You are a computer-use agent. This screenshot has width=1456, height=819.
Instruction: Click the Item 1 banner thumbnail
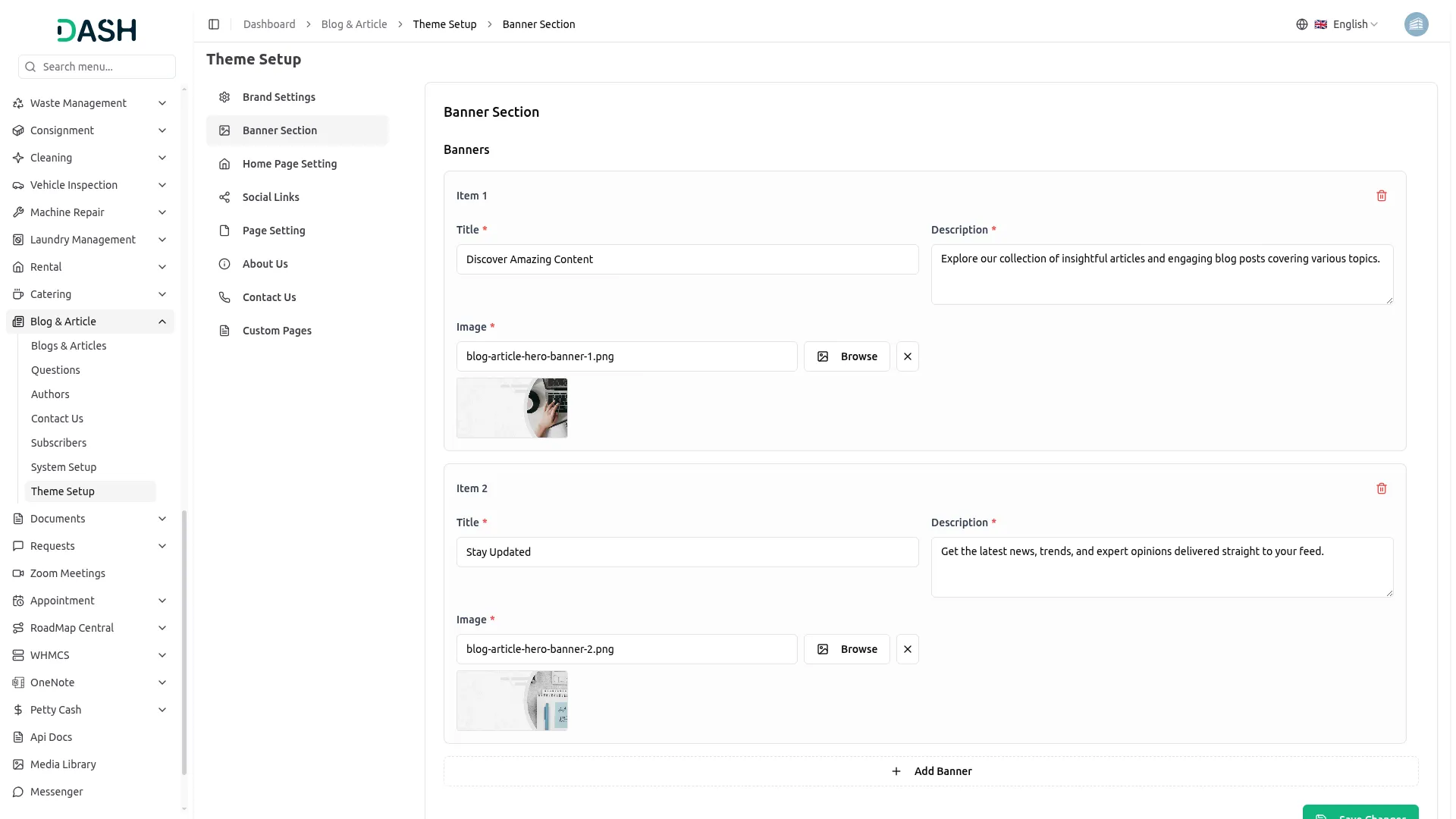512,408
